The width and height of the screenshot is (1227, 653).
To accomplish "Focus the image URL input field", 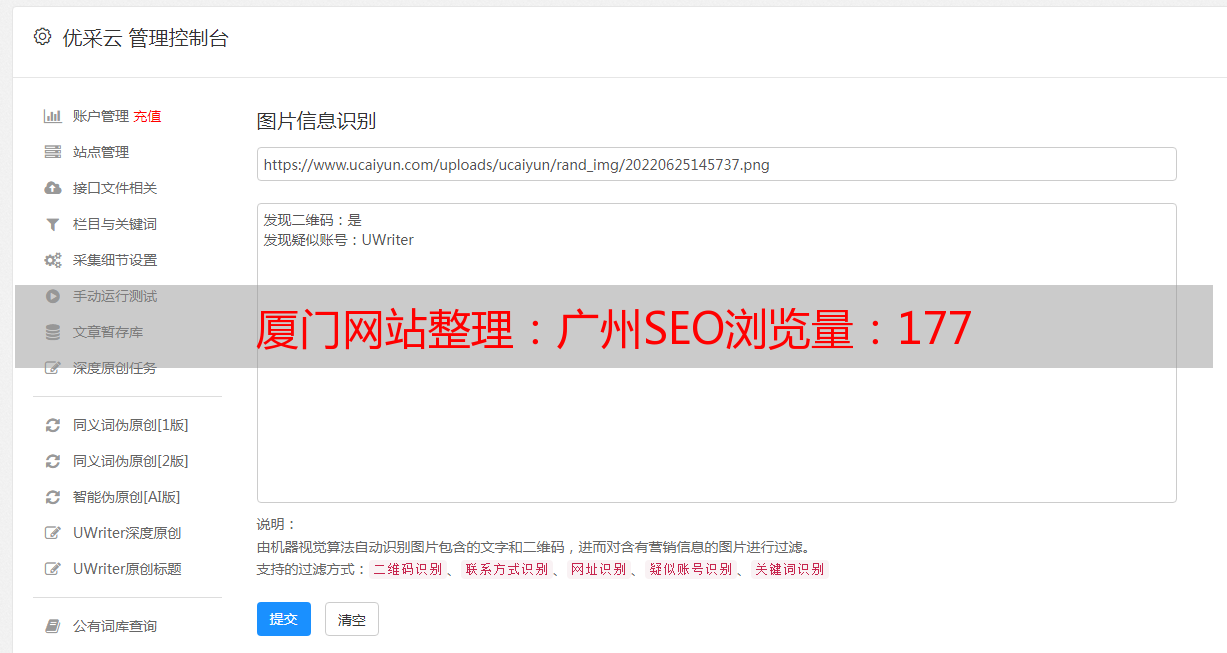I will click(716, 164).
